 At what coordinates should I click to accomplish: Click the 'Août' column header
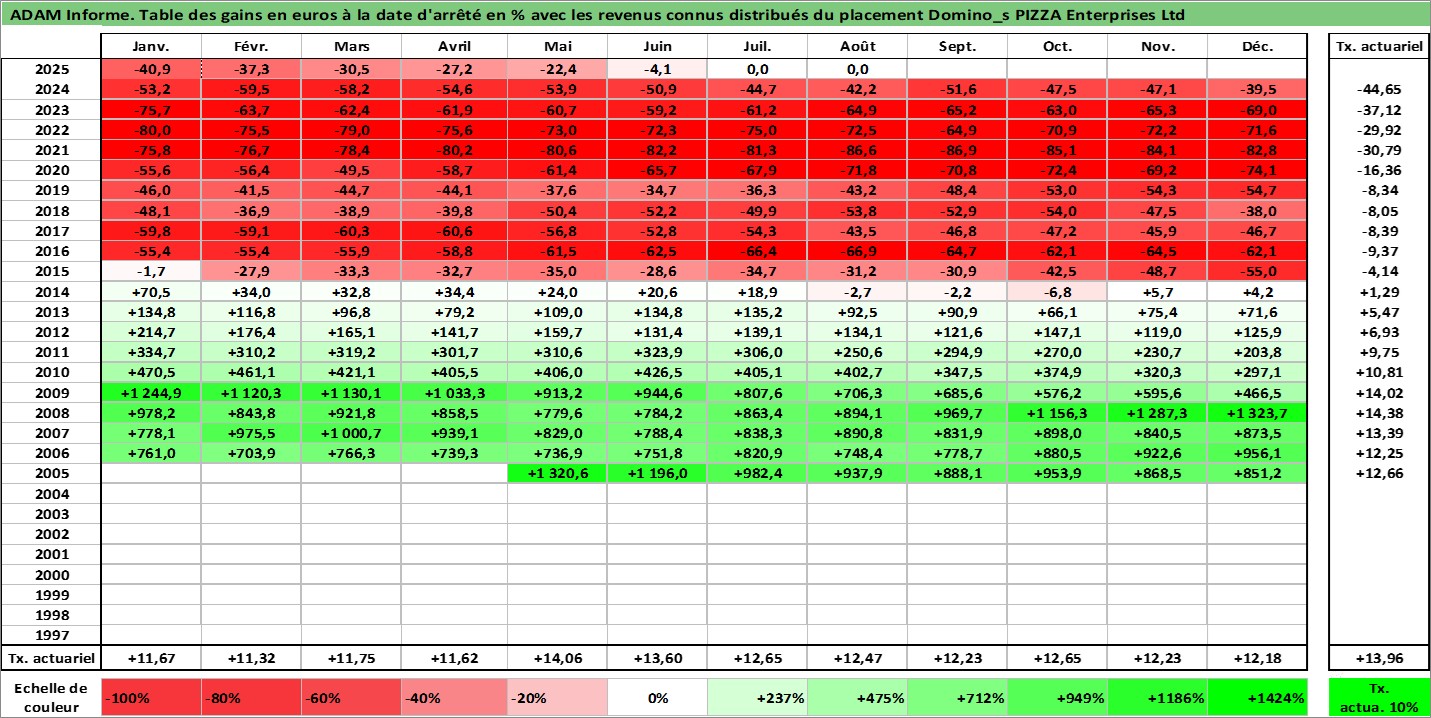tap(856, 47)
